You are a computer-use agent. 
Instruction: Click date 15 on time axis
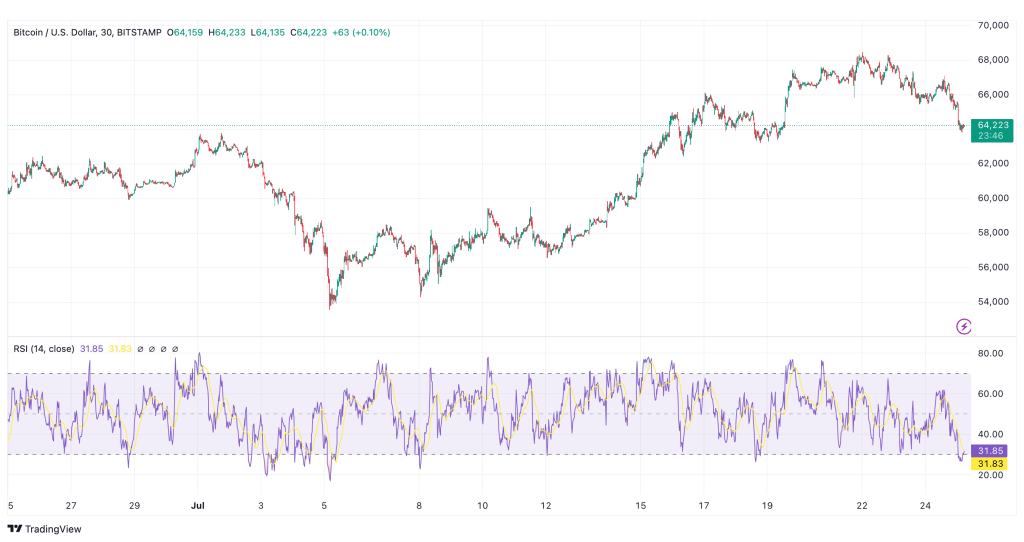coord(641,505)
